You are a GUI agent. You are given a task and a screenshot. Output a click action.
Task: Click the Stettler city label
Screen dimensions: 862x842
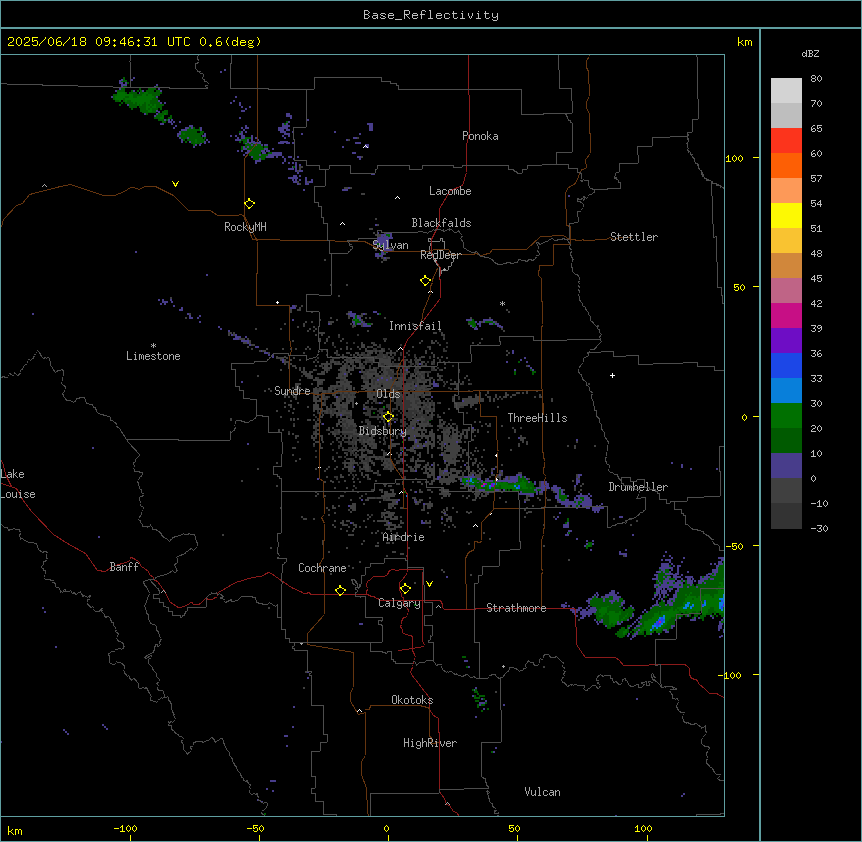click(634, 237)
